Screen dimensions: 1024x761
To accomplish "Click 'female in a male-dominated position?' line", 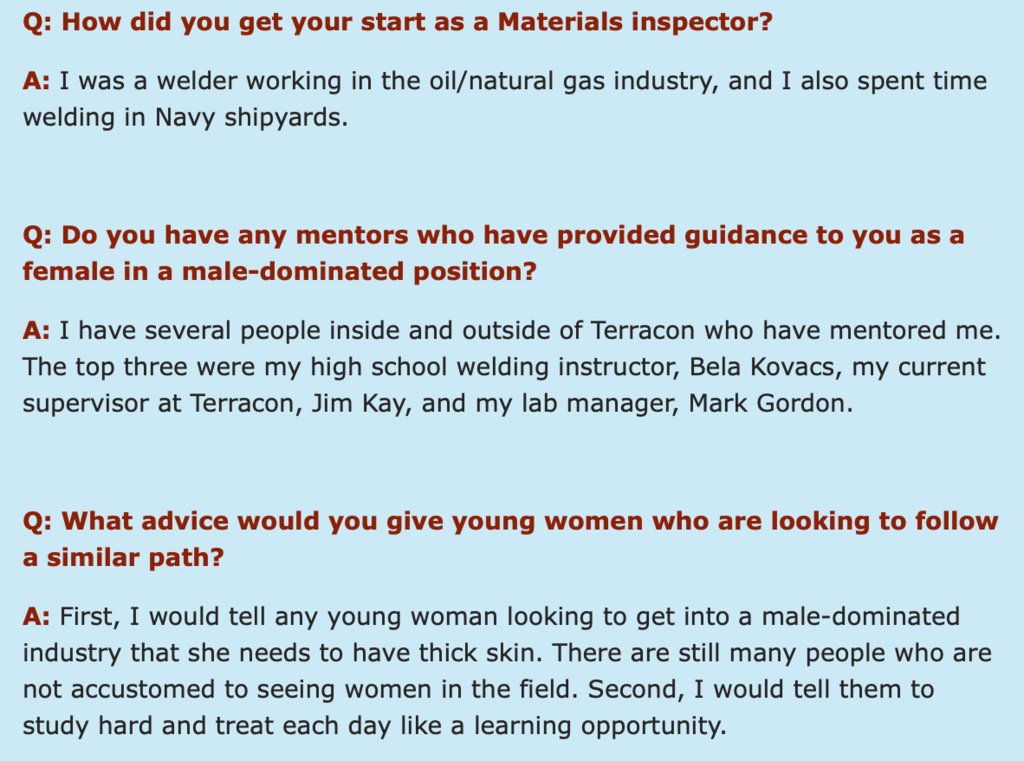I will [280, 272].
